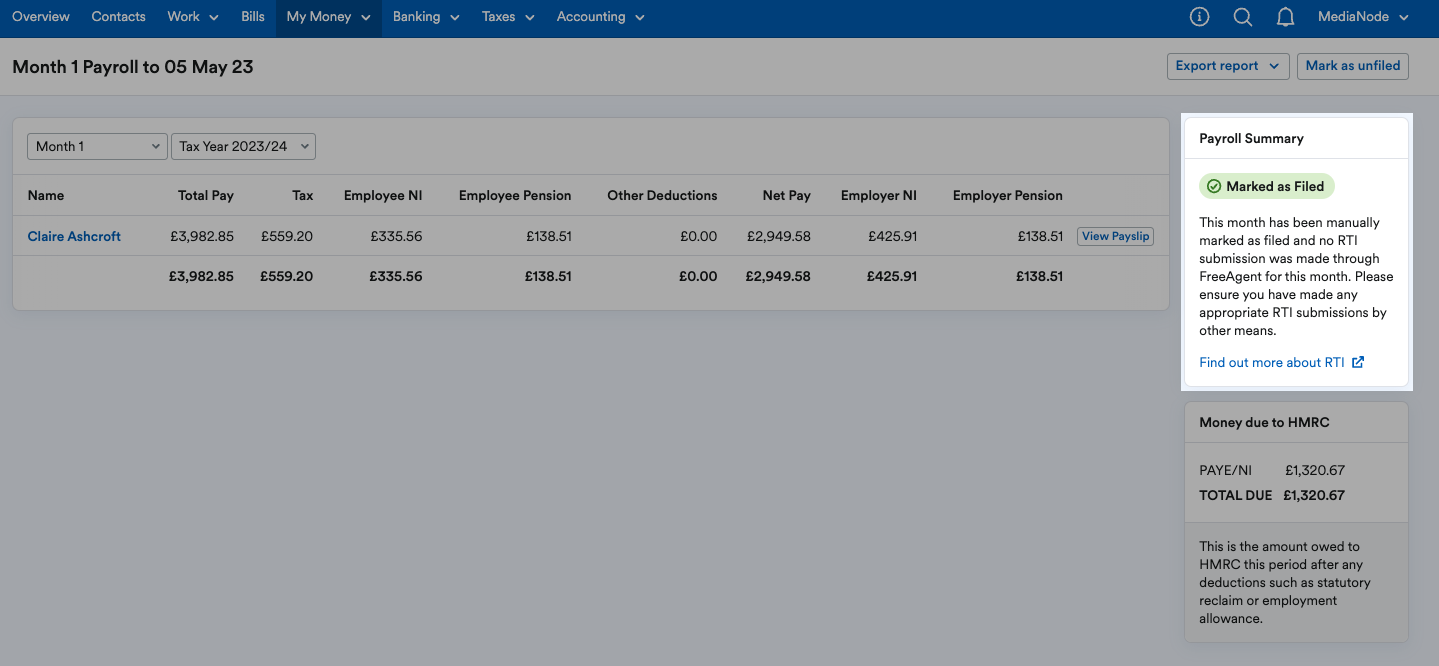Open the help info icon
Viewport: 1439px width, 666px height.
point(1199,17)
